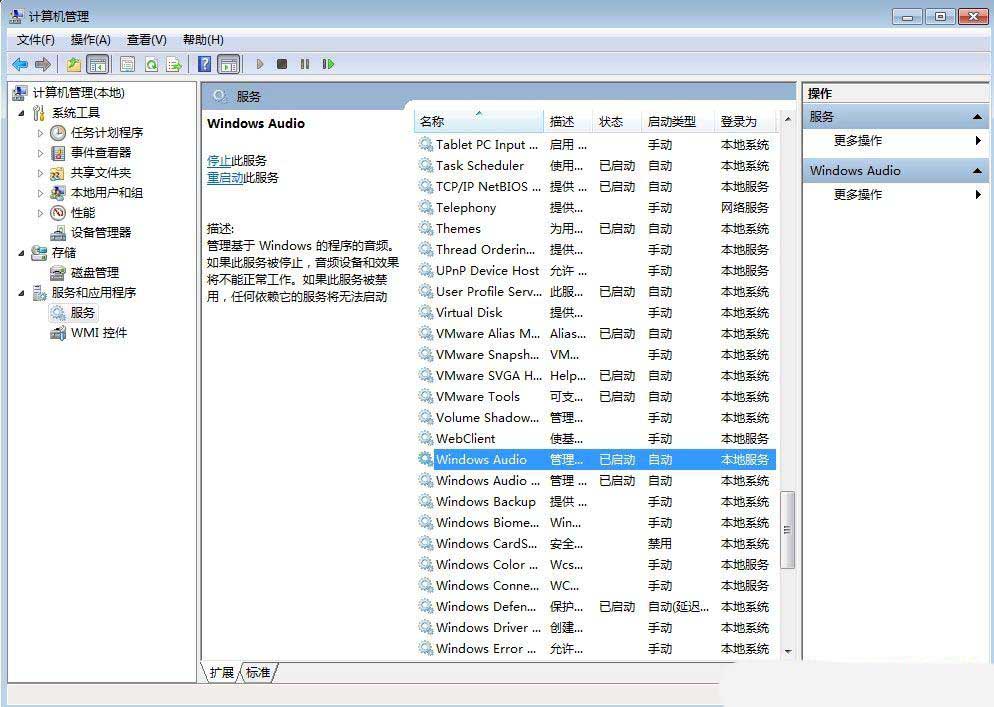Click the Refresh toolbar icon
The height and width of the screenshot is (707, 994).
tap(151, 64)
